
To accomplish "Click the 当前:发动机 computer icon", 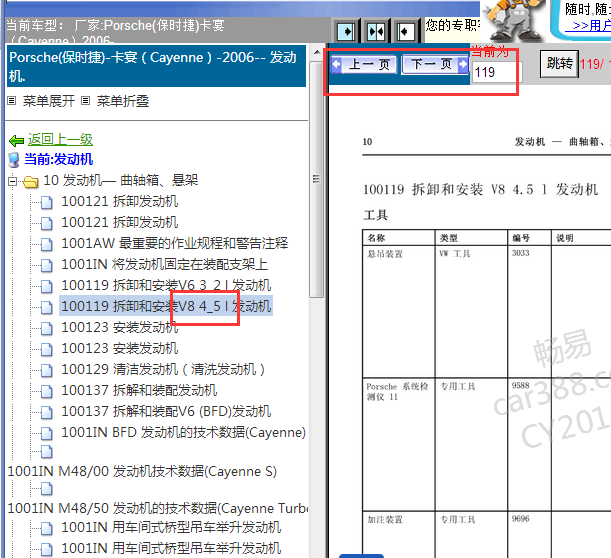I will pyautogui.click(x=14, y=160).
